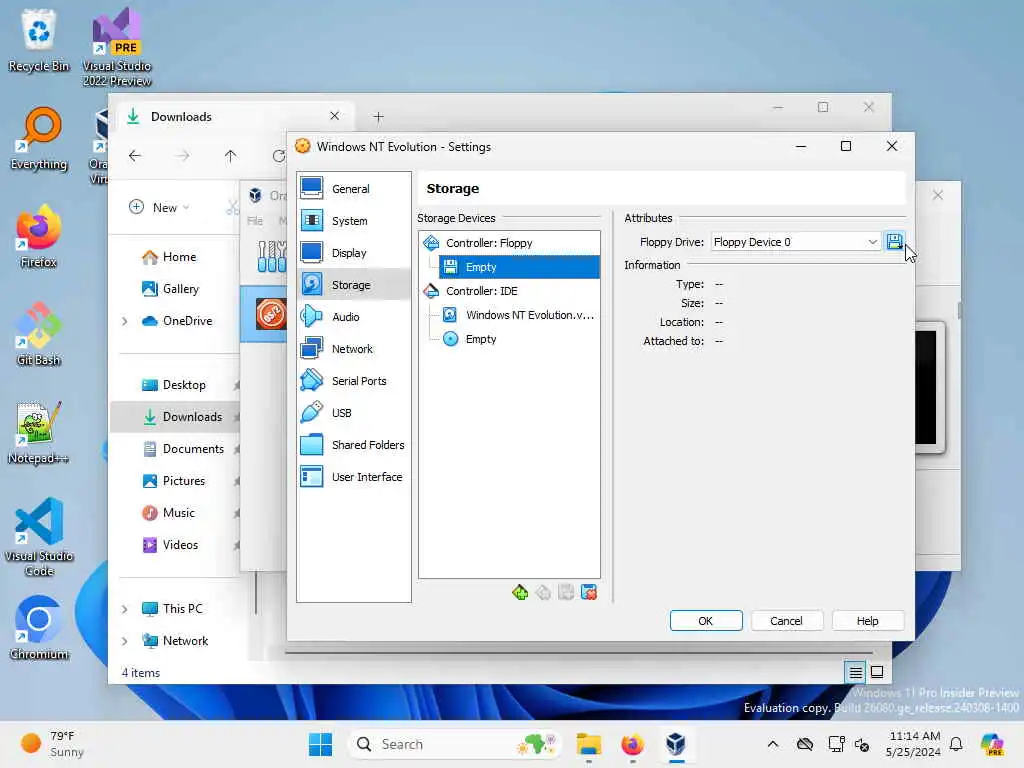
Task: Open the Network settings category
Action: click(x=353, y=349)
